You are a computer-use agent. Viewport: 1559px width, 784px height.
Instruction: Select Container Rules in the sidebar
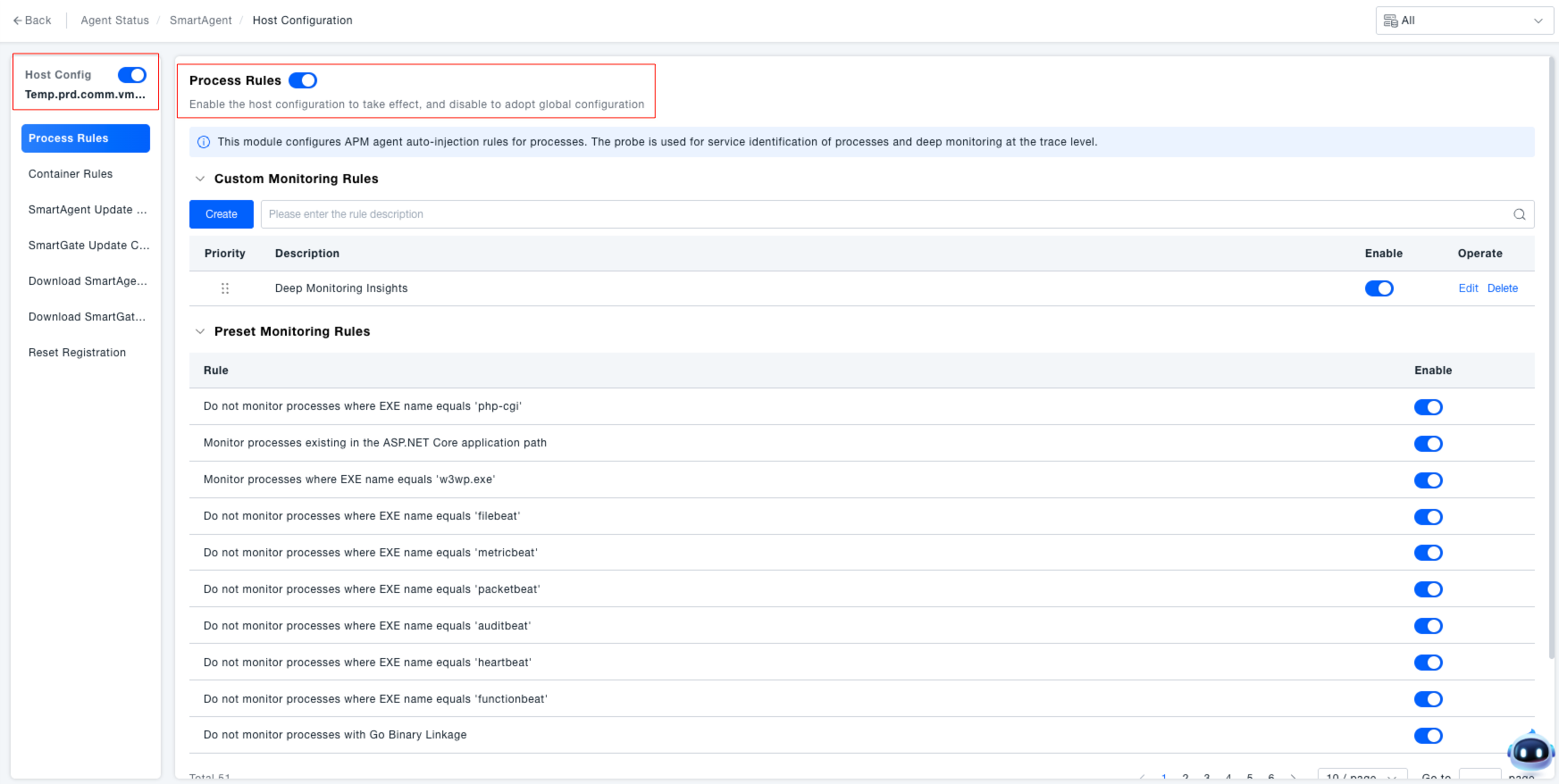(71, 174)
